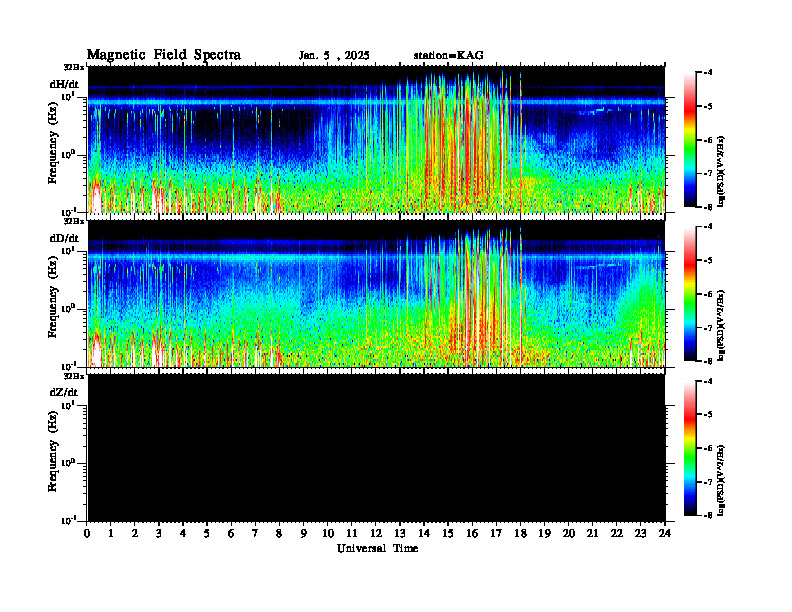Click the dH/dt spectrogram plot

tap(376, 139)
